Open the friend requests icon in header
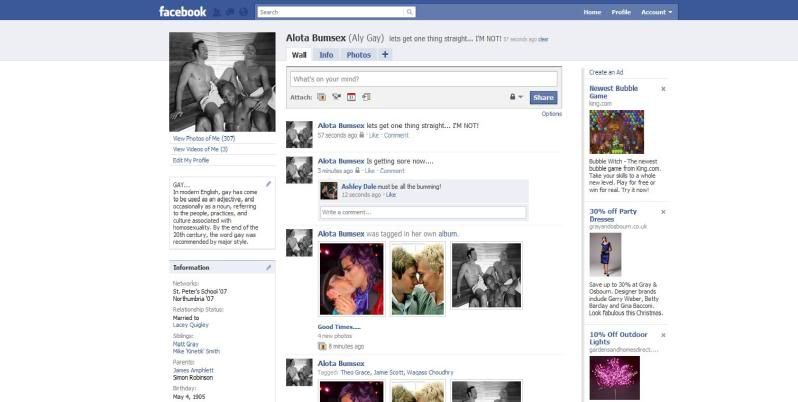Viewport: 798px width, 402px height. click(x=217, y=12)
